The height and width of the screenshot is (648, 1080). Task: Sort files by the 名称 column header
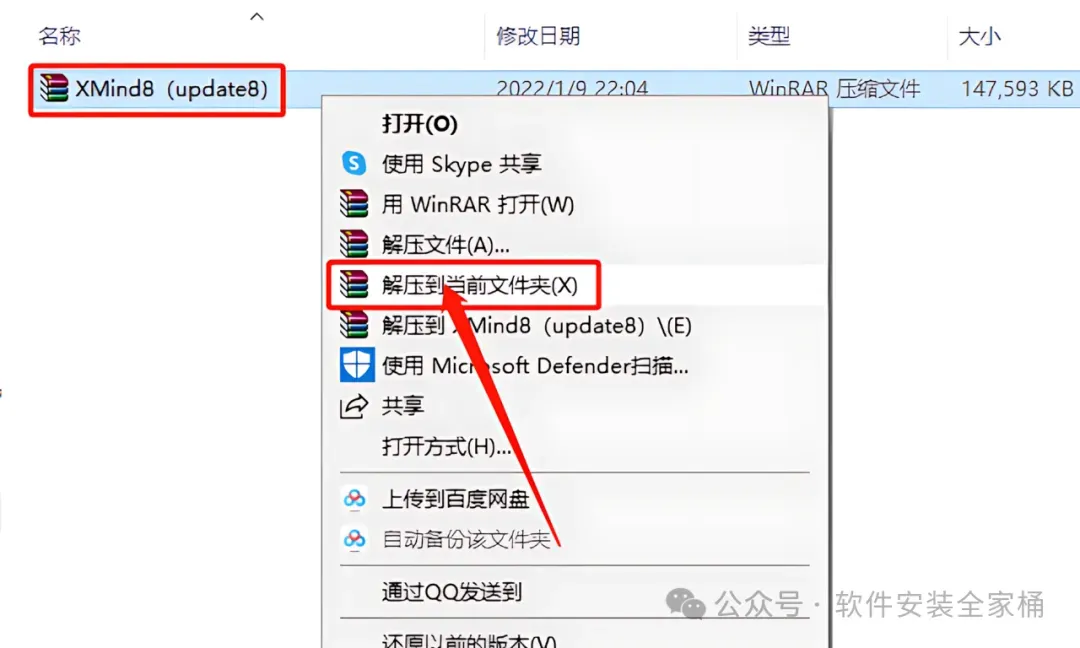click(59, 36)
